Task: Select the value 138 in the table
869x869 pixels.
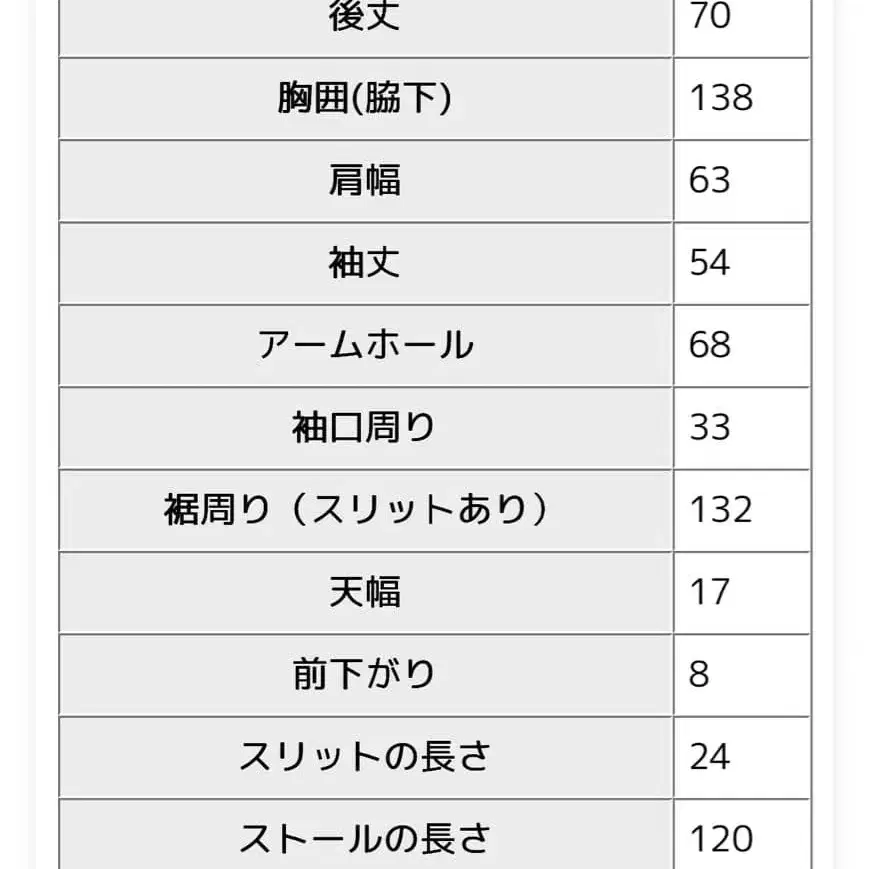Action: click(720, 98)
